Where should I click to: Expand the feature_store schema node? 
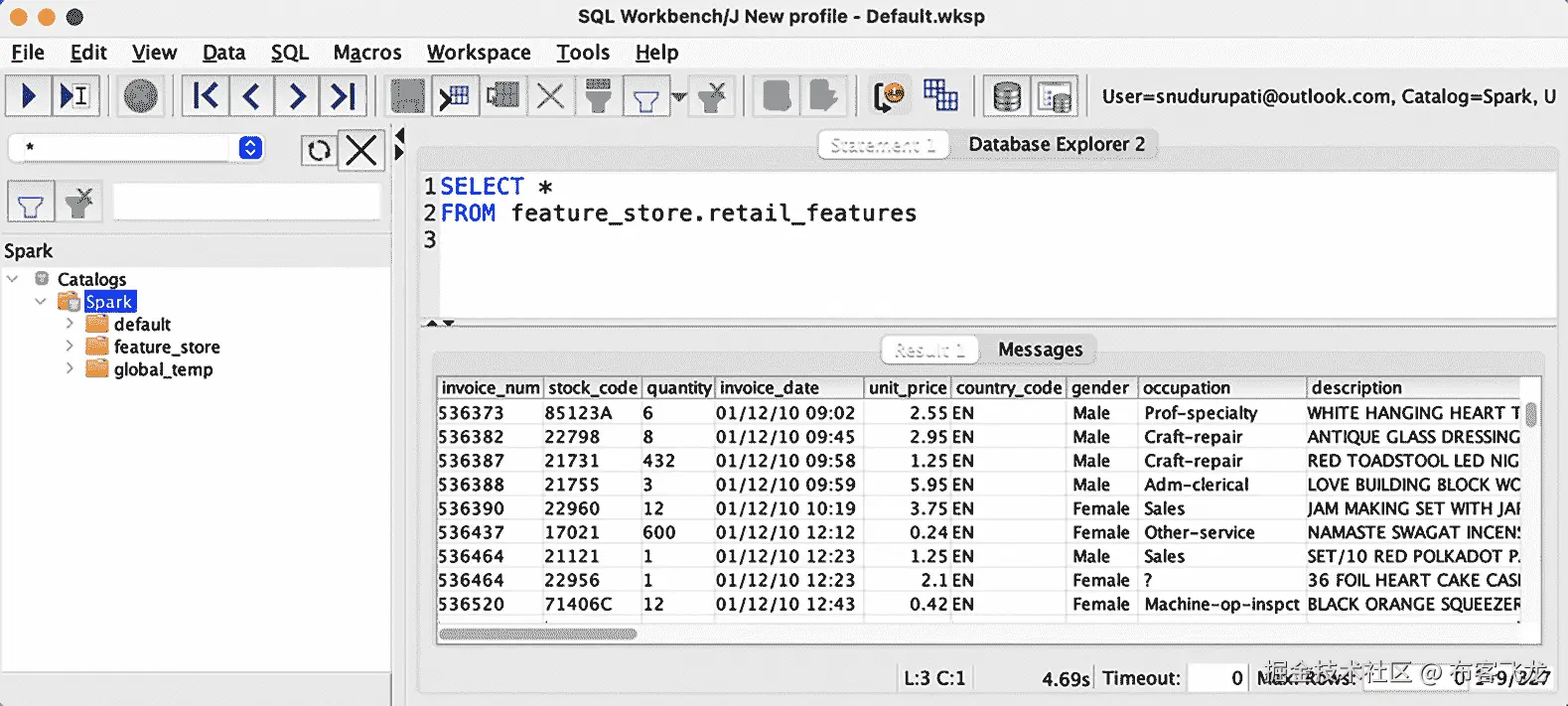[70, 347]
